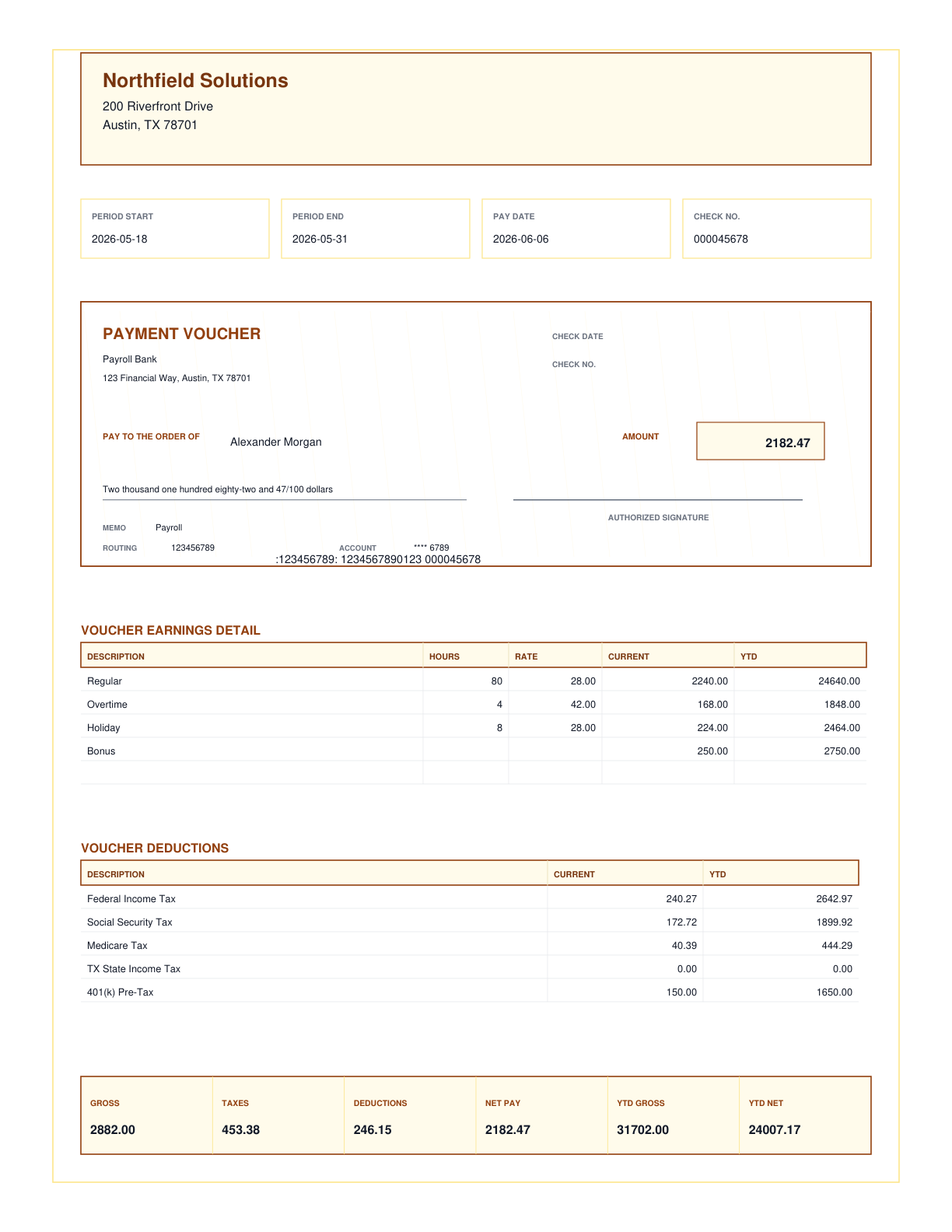Click the Bonus current amount 250.00
952x1232 pixels.
712,751
